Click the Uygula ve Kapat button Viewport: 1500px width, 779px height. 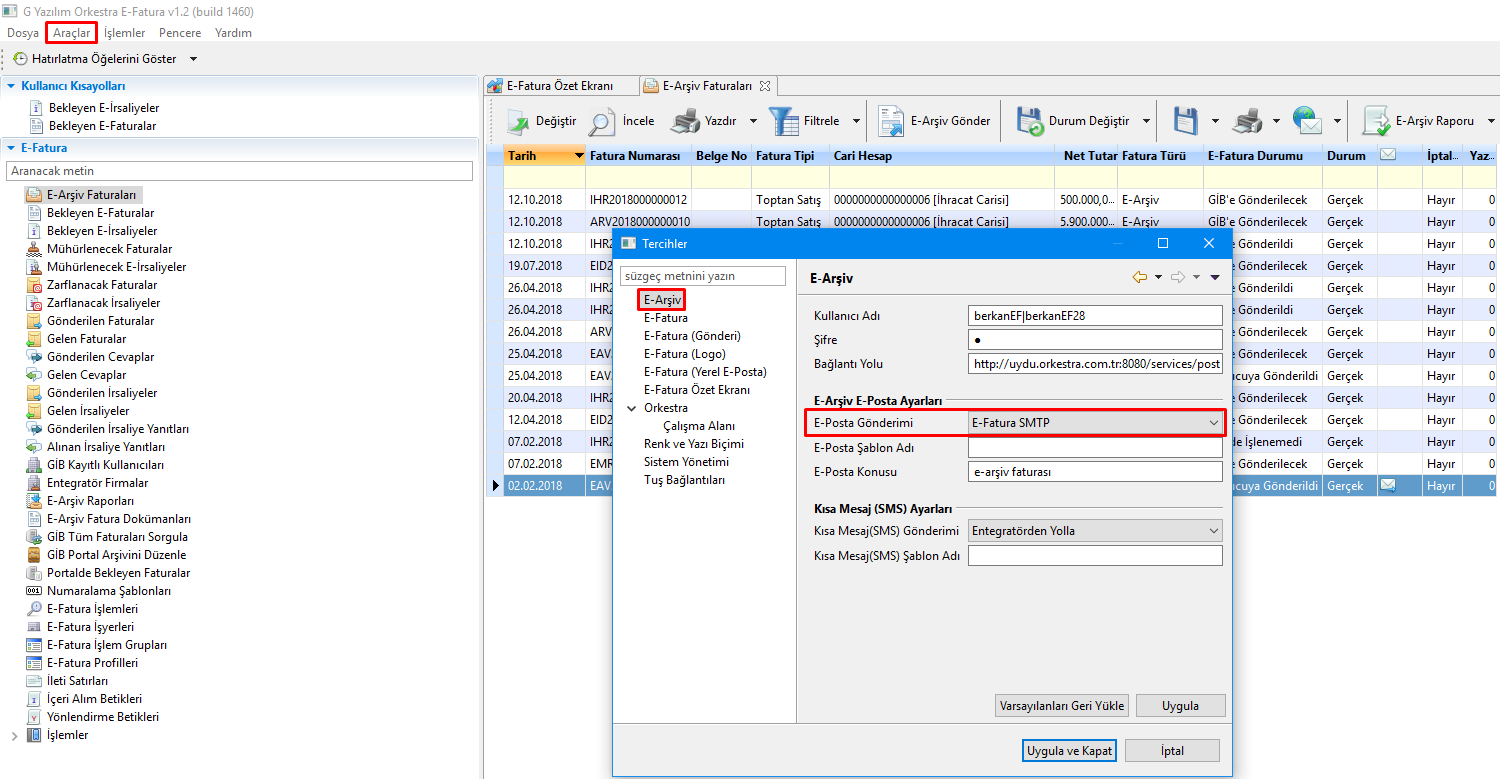coord(1069,751)
